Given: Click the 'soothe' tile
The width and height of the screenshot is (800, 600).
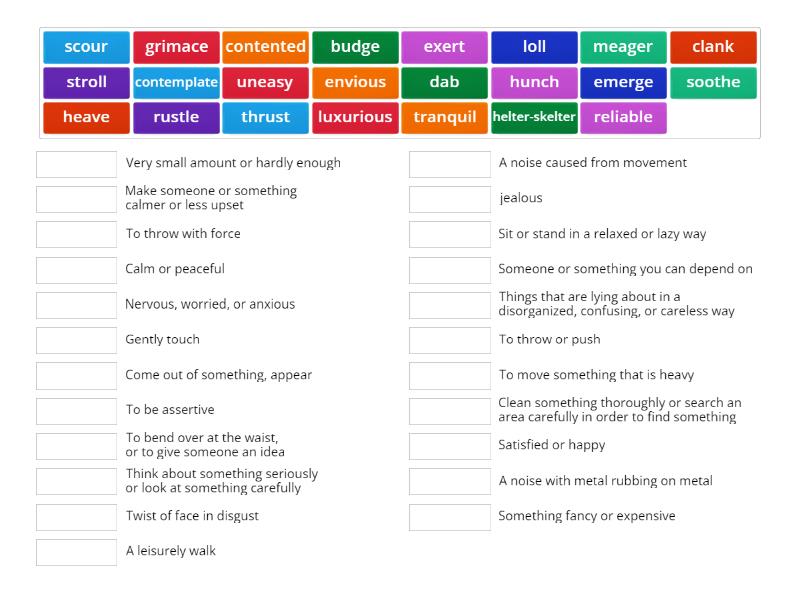Looking at the screenshot, I should [713, 82].
